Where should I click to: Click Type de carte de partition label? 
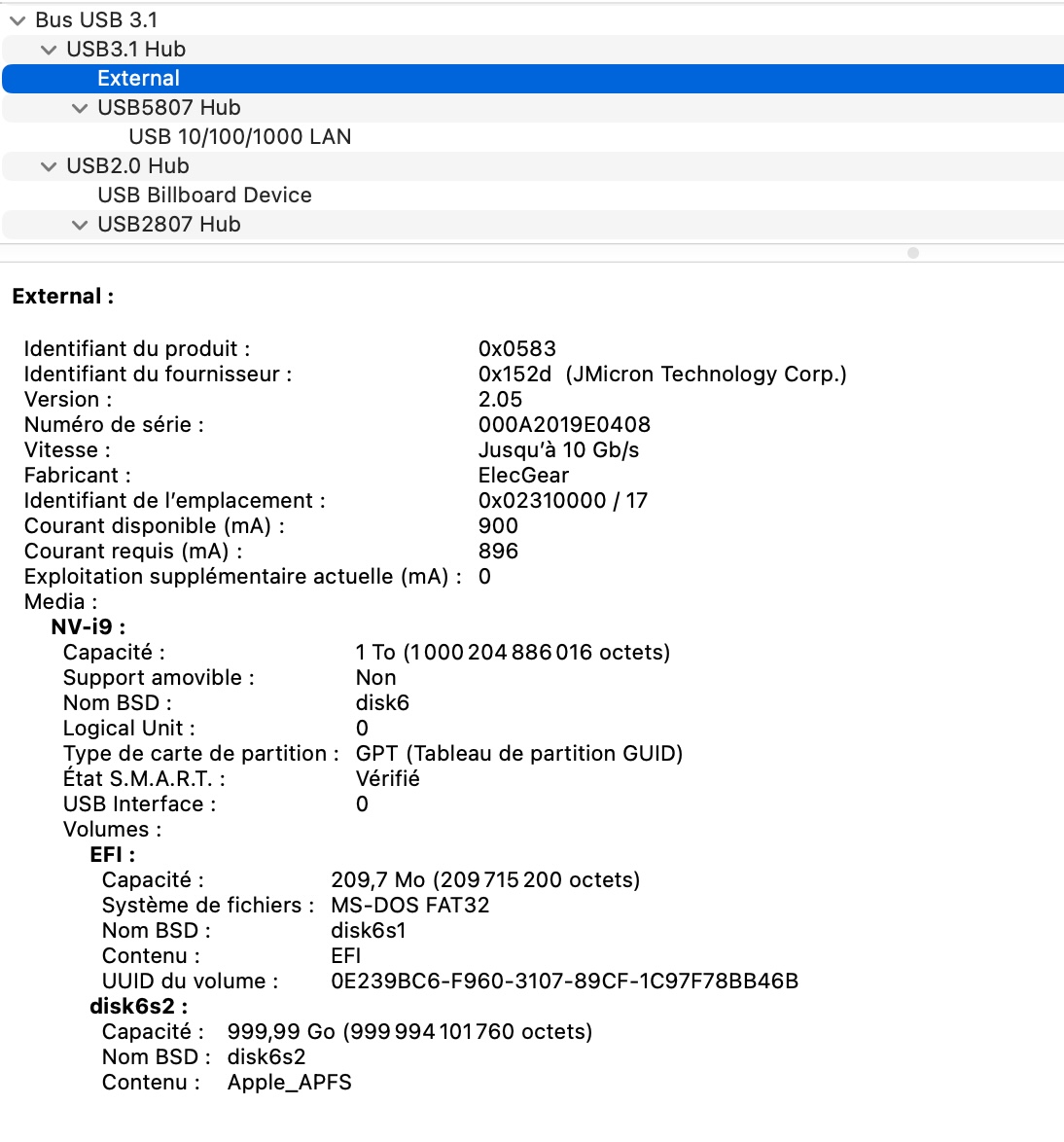[201, 754]
